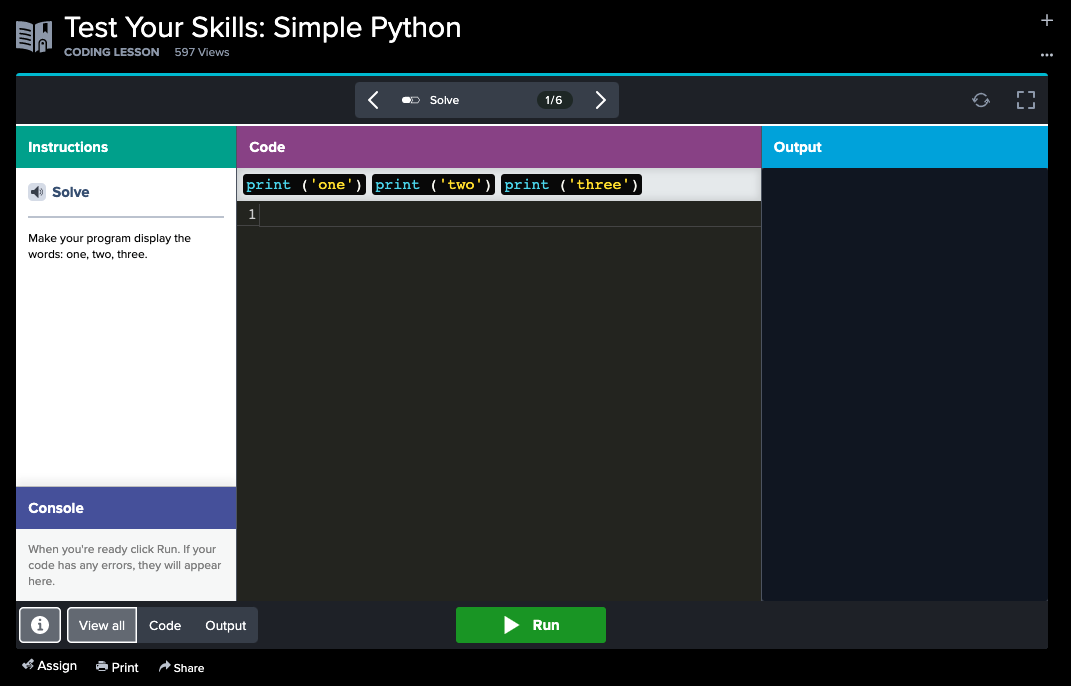Insert the print ('three') code block
Image resolution: width=1071 pixels, height=686 pixels.
point(571,184)
